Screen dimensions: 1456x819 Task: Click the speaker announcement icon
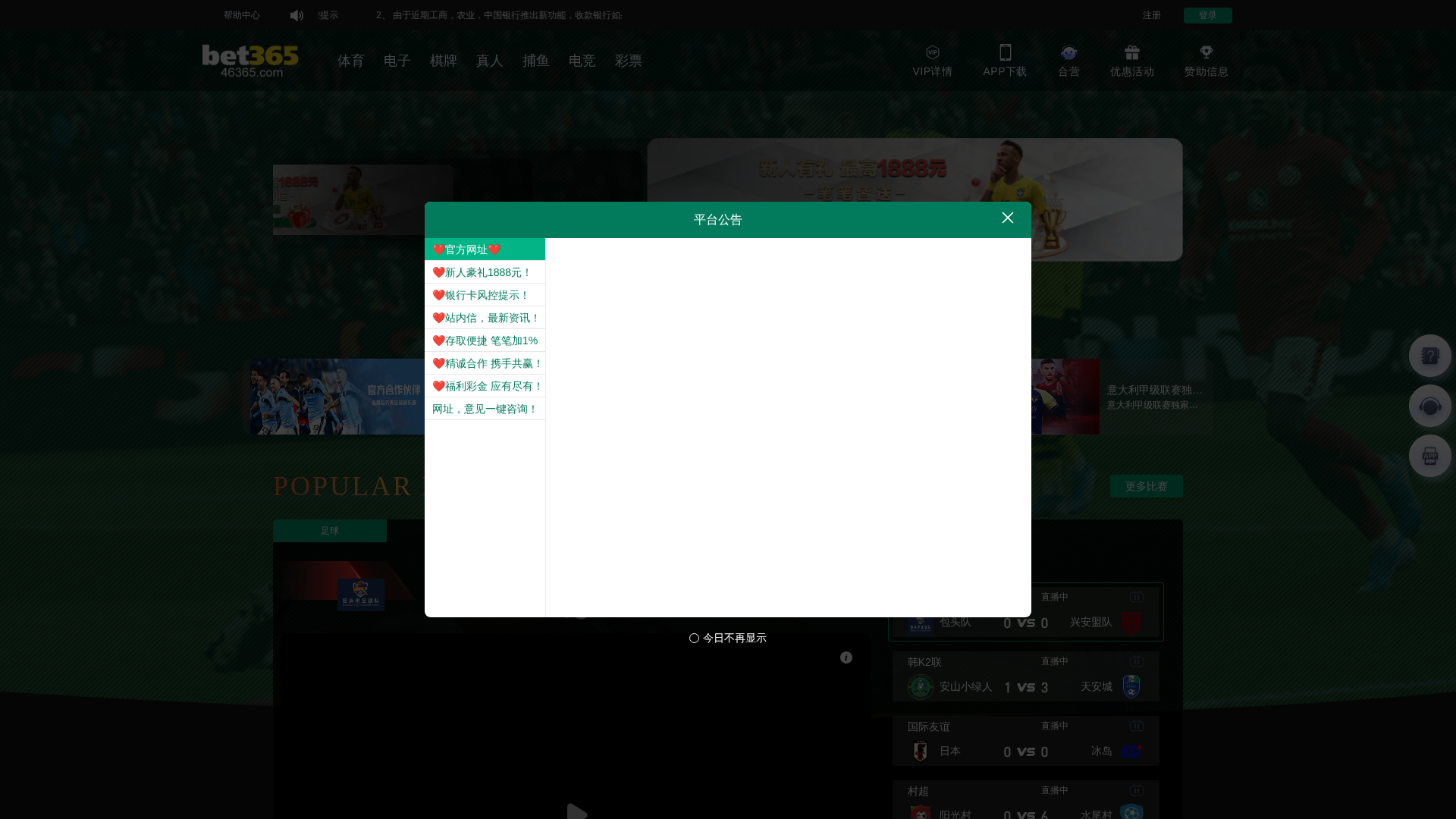[x=297, y=15]
